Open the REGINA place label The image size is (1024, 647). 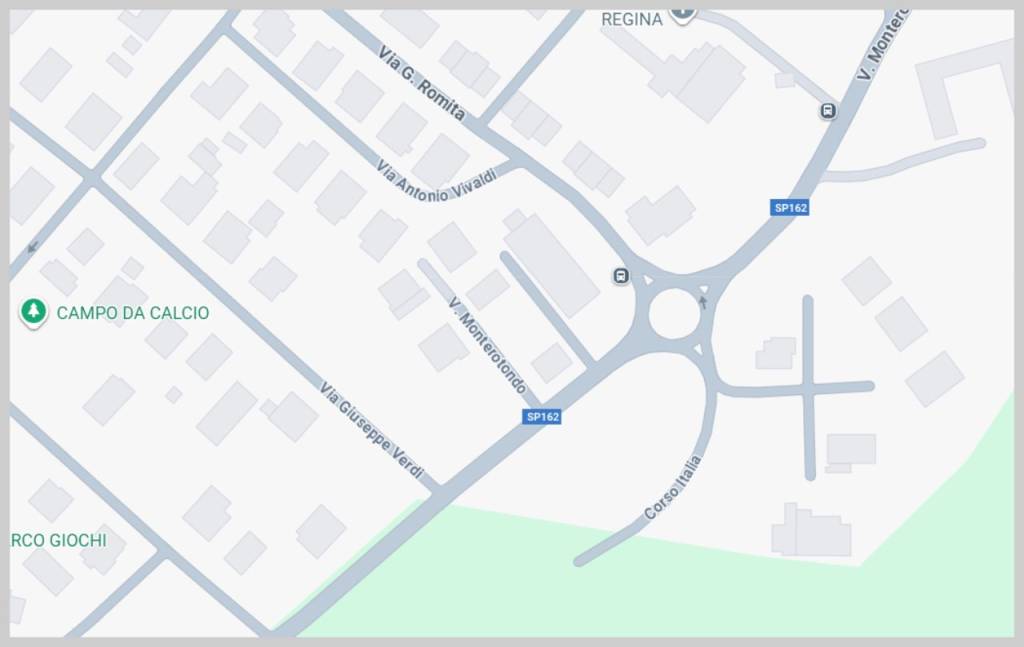[x=632, y=20]
